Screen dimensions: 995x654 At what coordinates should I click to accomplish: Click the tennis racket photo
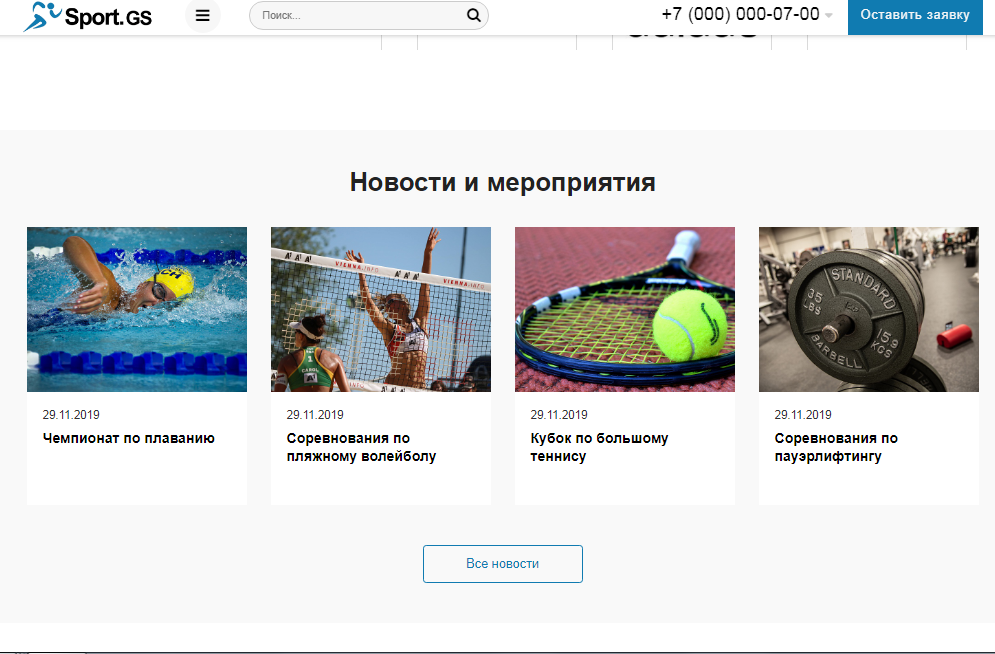624,308
